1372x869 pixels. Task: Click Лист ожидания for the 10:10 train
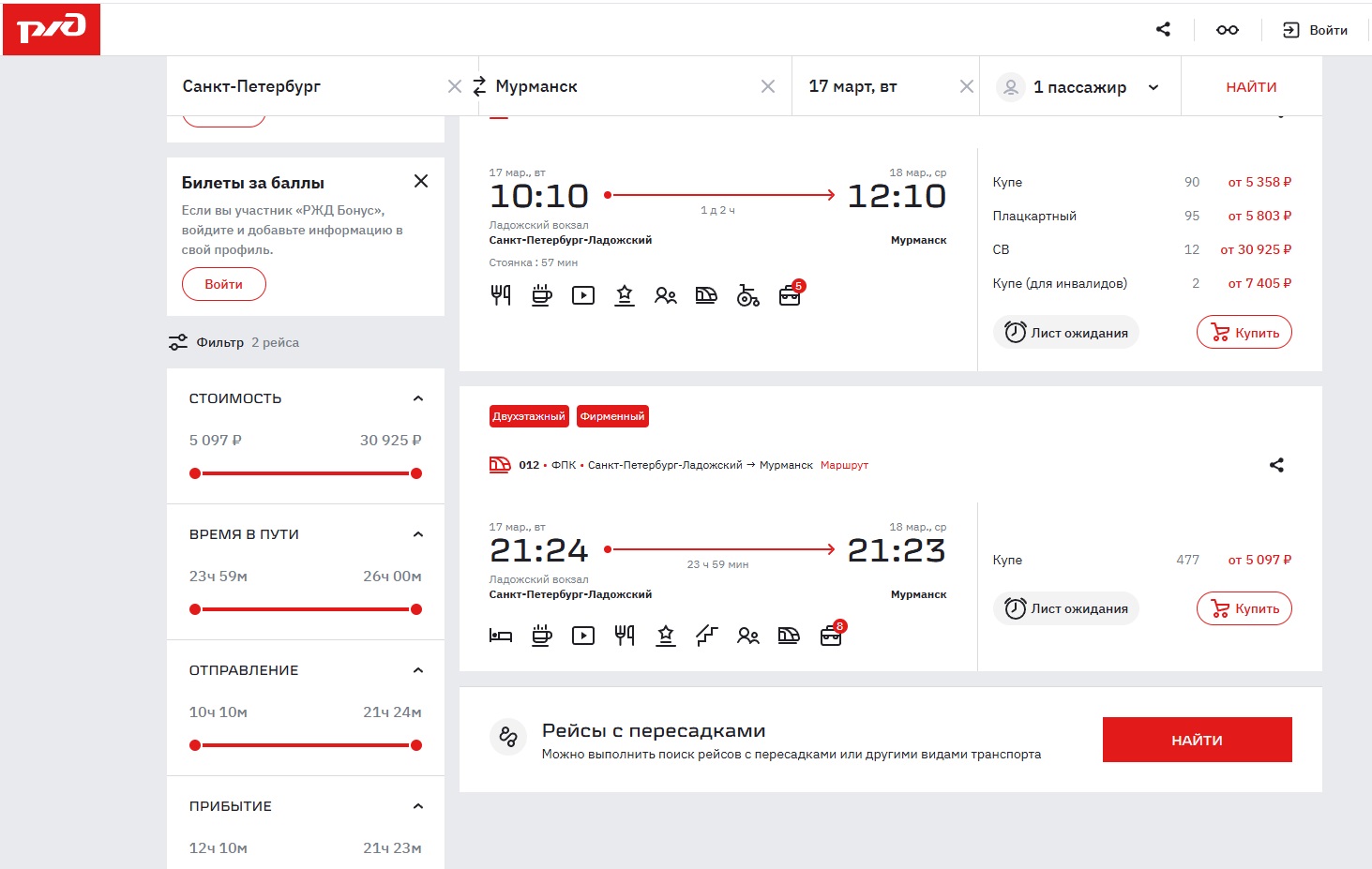coord(1066,333)
